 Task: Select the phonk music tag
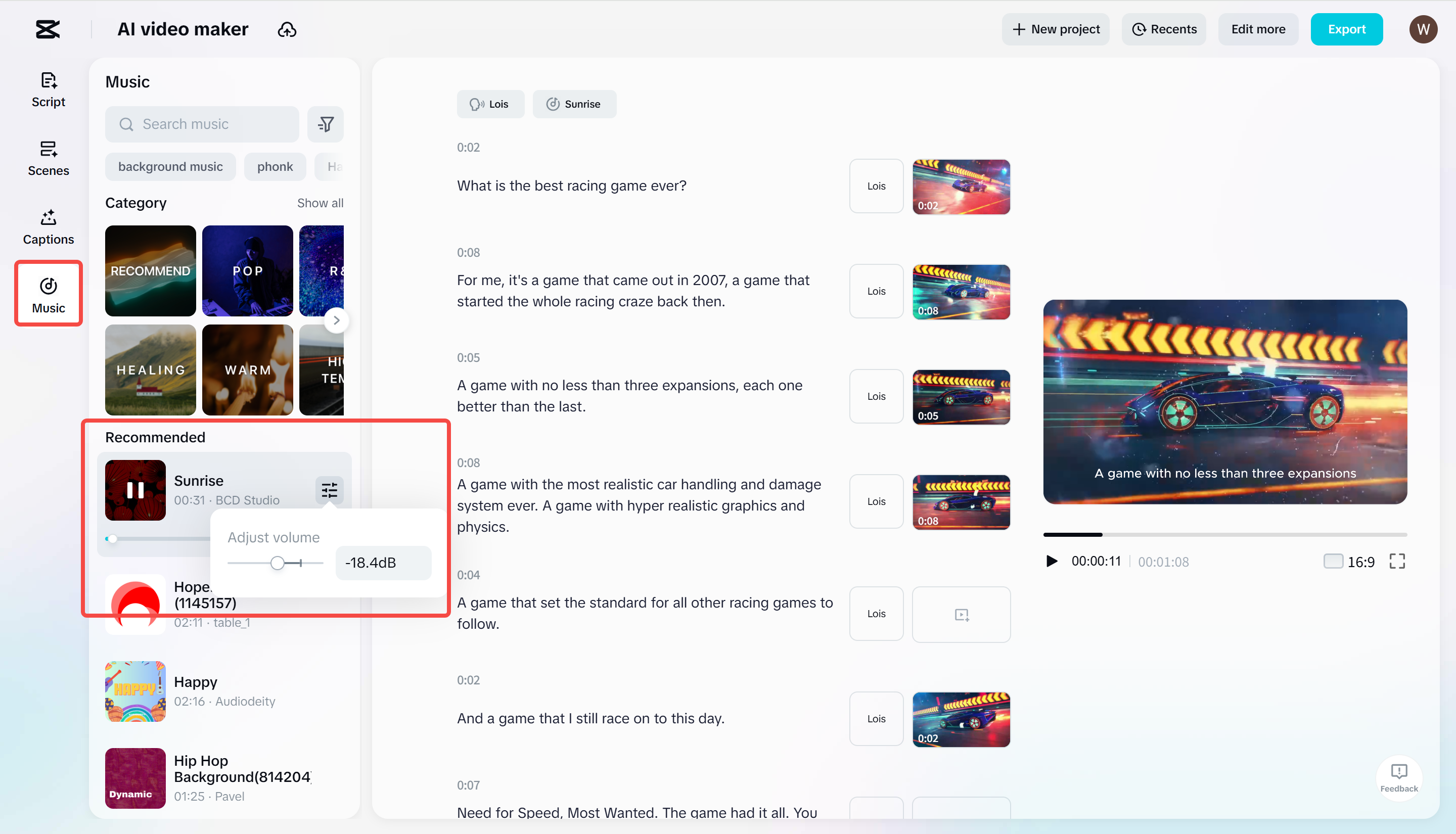pos(275,167)
